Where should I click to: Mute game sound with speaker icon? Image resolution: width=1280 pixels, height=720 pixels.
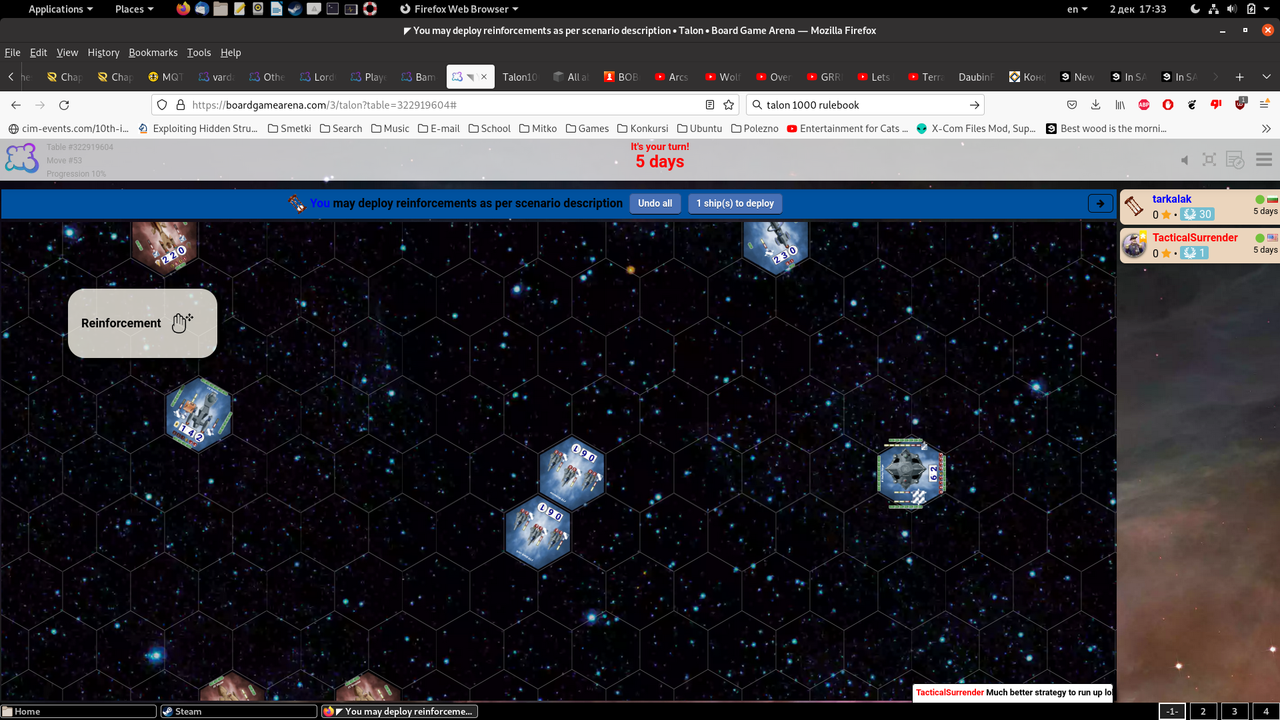point(1185,160)
